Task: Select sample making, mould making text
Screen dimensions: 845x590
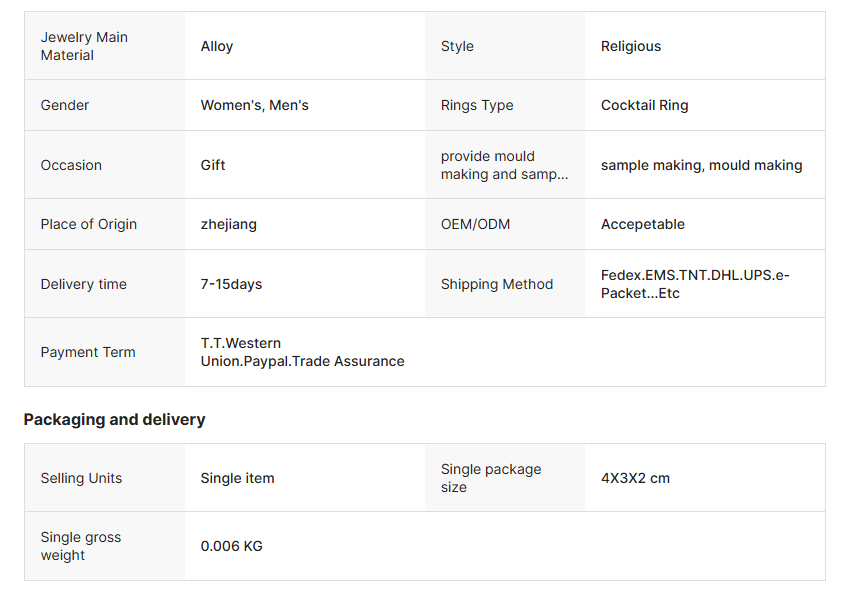Action: pyautogui.click(x=702, y=165)
